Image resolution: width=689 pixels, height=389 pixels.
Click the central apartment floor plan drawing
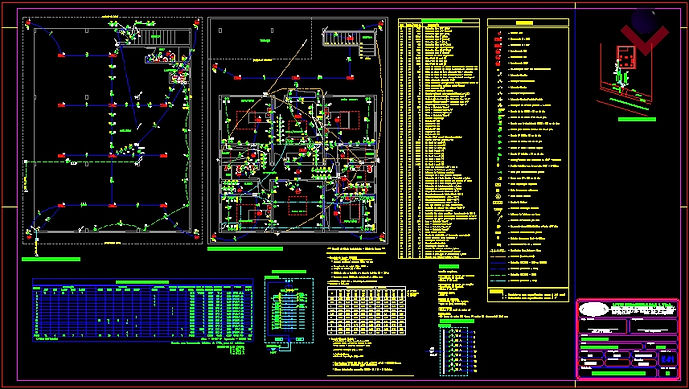click(297, 131)
